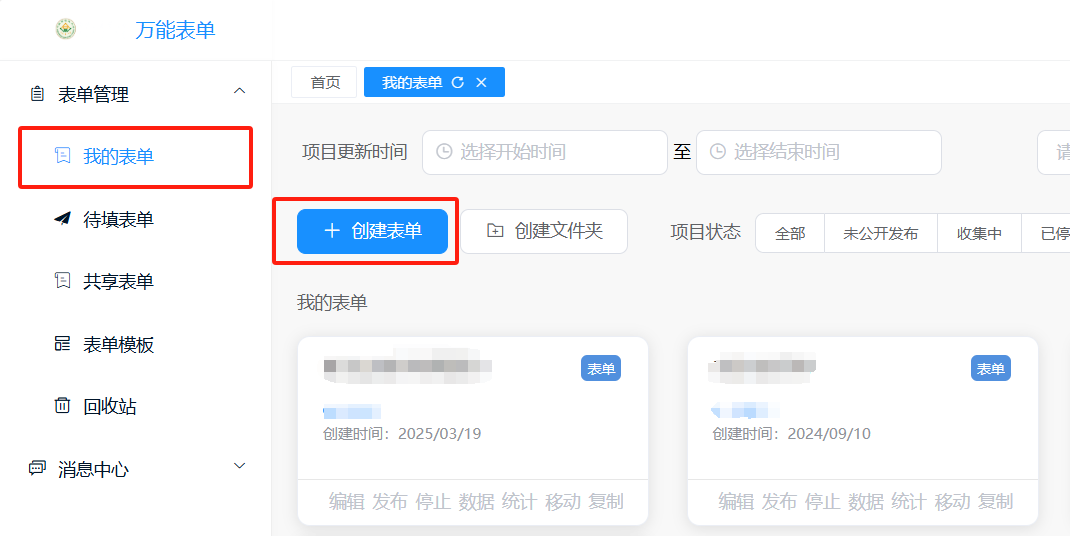Click 编辑 on the 2024/09/10 form card
Viewport: 1070px width, 536px height.
click(736, 502)
